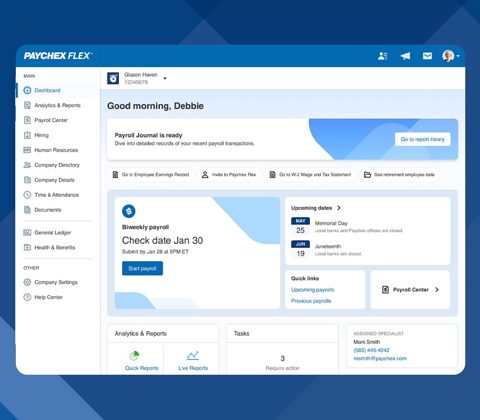
Task: Open the Live Reports link
Action: pyautogui.click(x=193, y=368)
